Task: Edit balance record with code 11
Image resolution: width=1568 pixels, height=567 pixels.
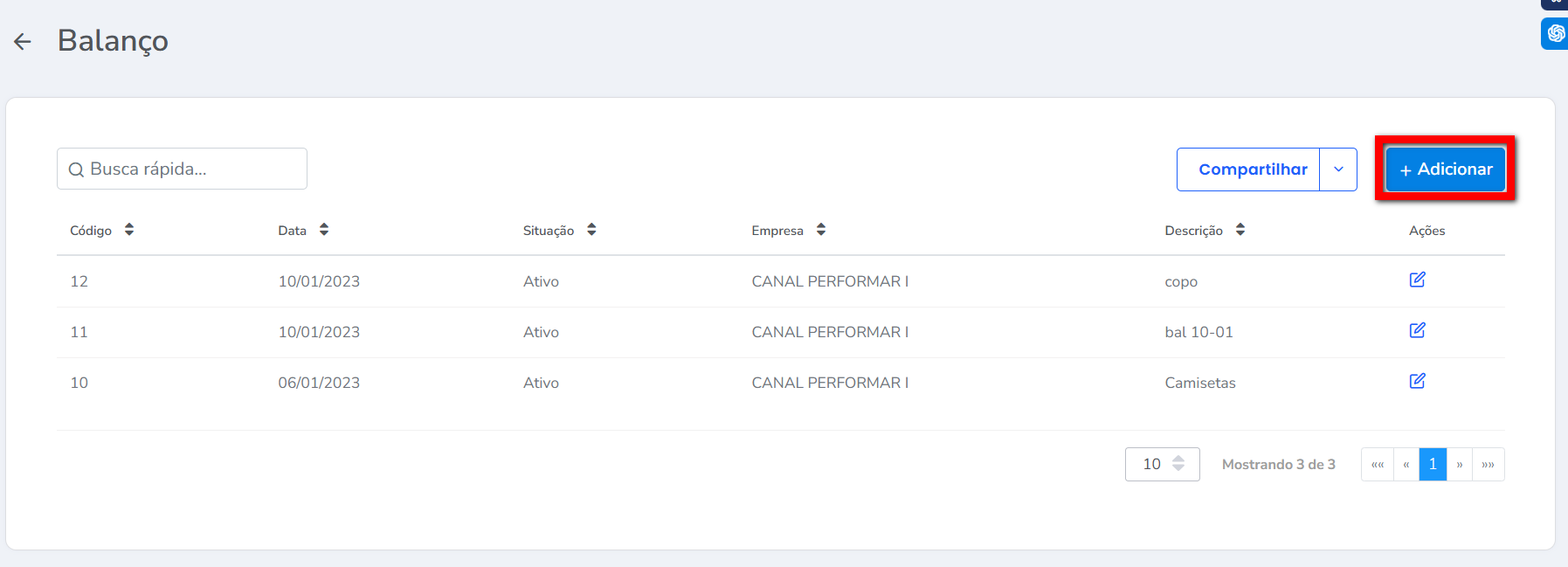Action: click(1417, 330)
